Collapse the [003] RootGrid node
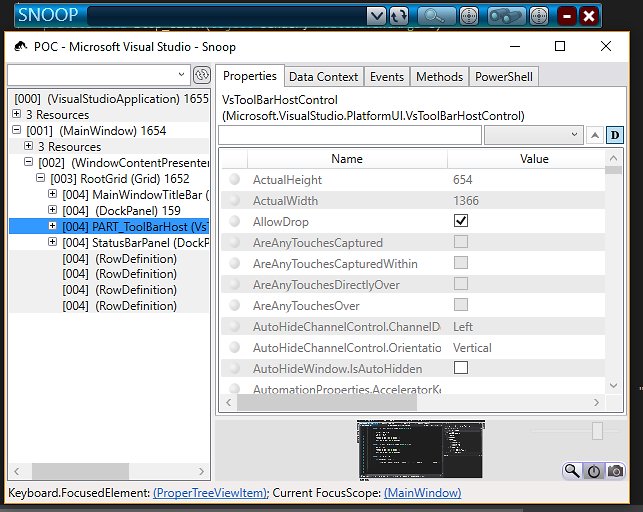Viewport: 643px width, 512px height. (40, 177)
